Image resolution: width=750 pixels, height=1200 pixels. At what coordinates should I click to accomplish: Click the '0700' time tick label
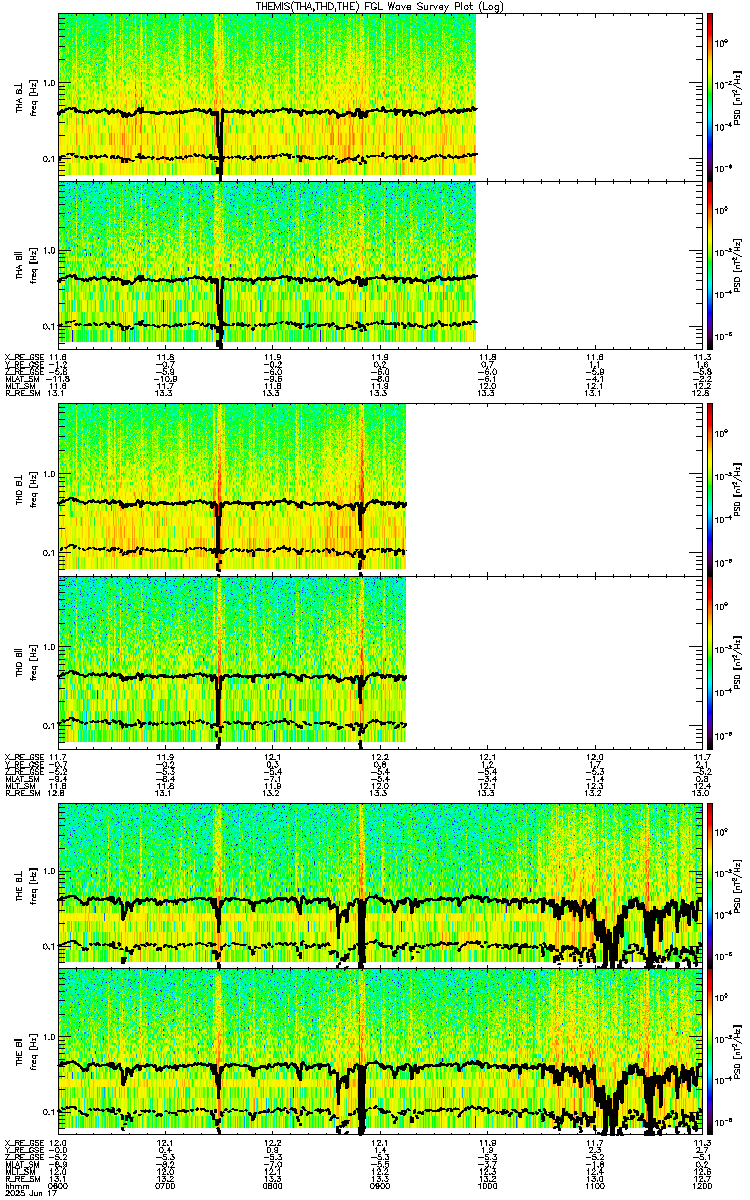166,1186
